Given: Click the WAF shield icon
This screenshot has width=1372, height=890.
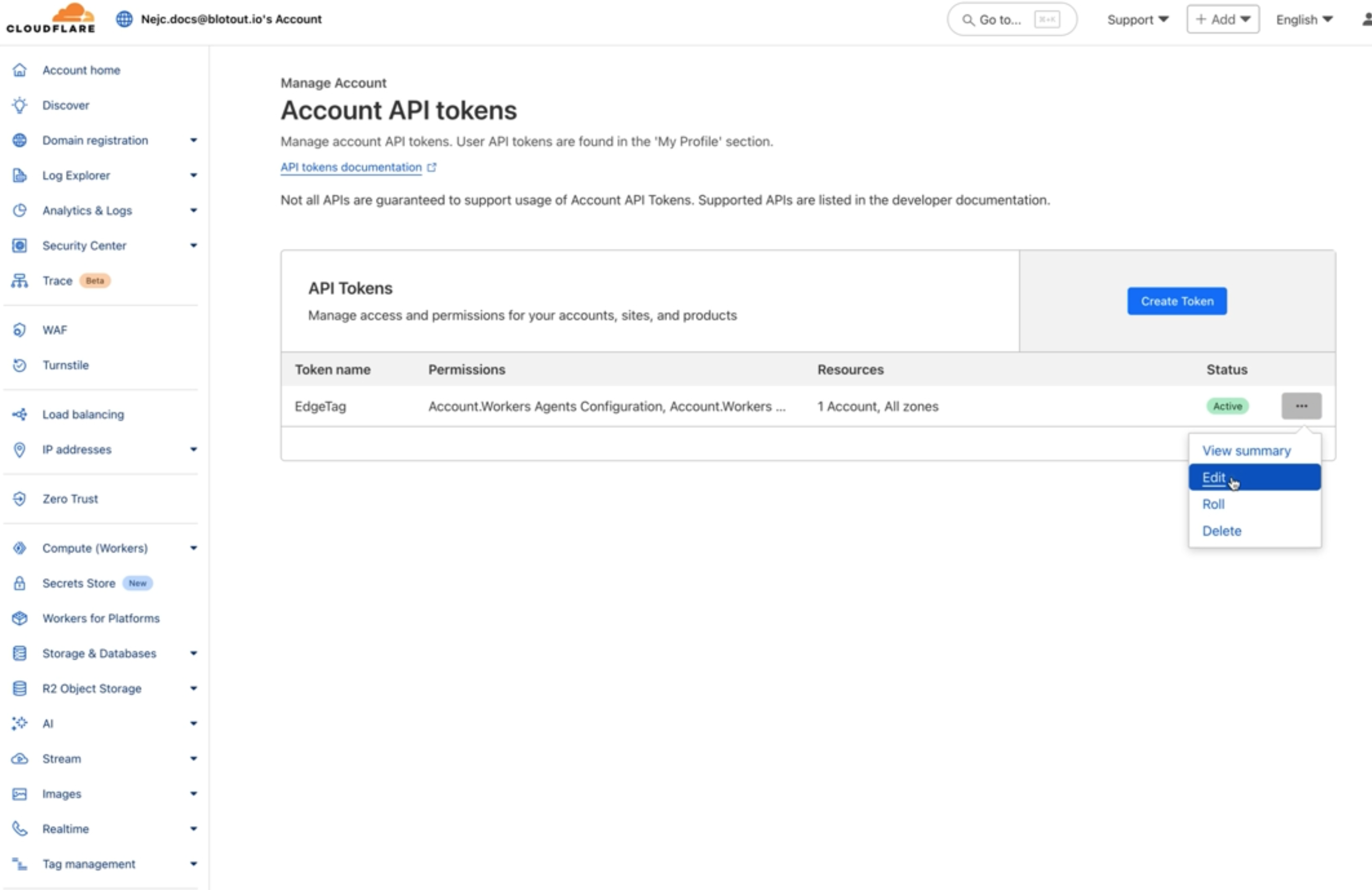Looking at the screenshot, I should [20, 330].
